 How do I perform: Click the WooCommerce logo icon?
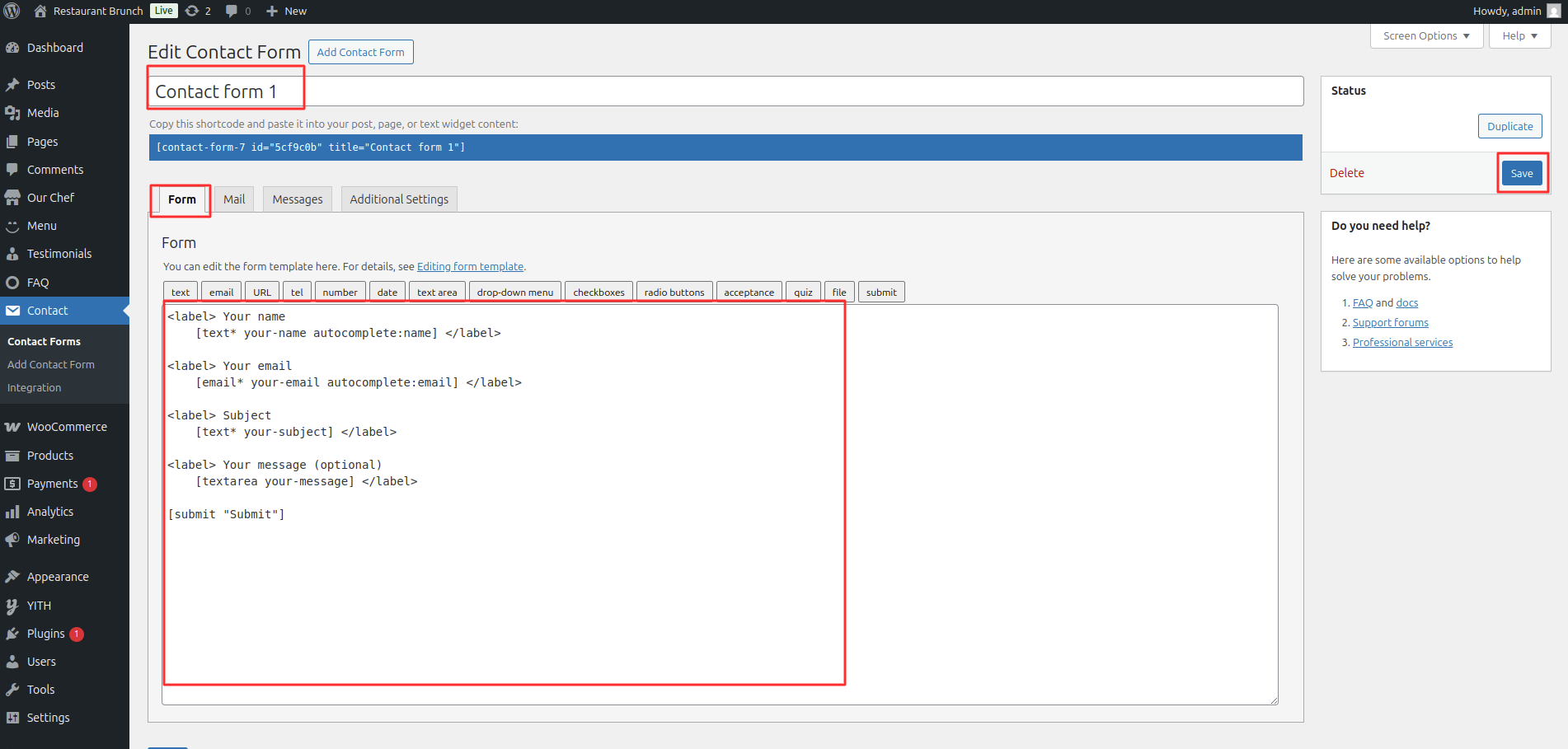click(12, 427)
